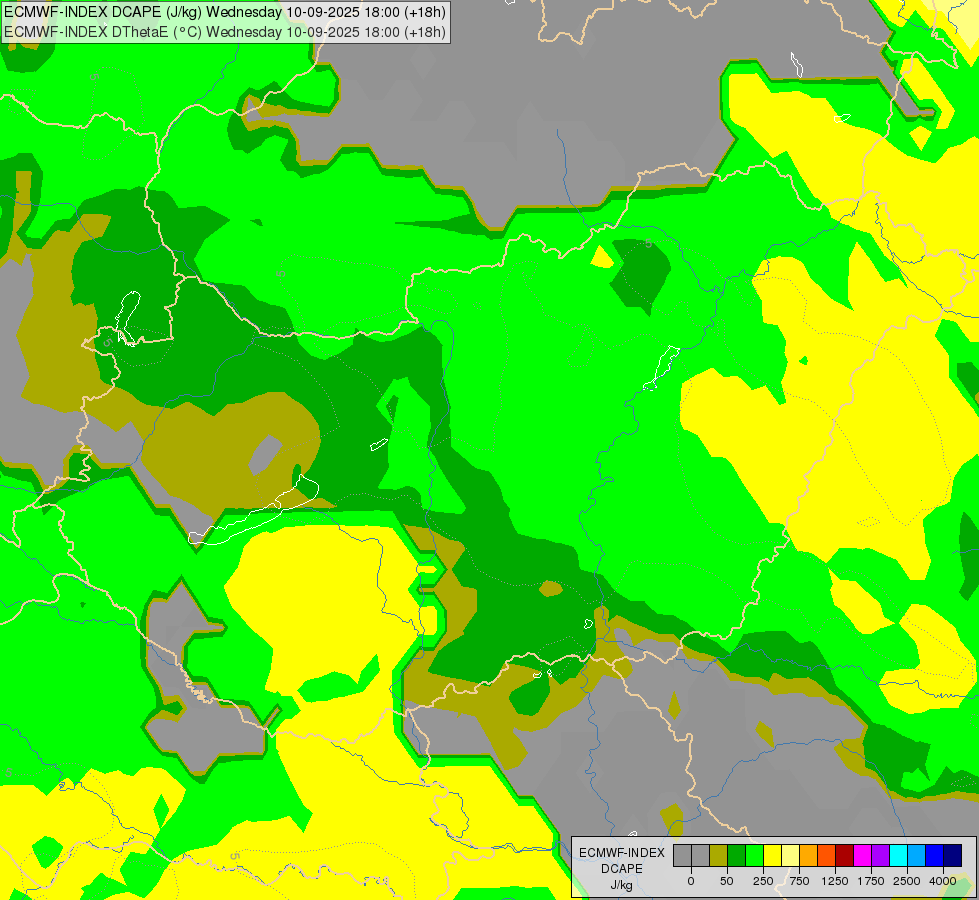The width and height of the screenshot is (979, 900).
Task: Click the legend value 4000
Action: pyautogui.click(x=943, y=881)
